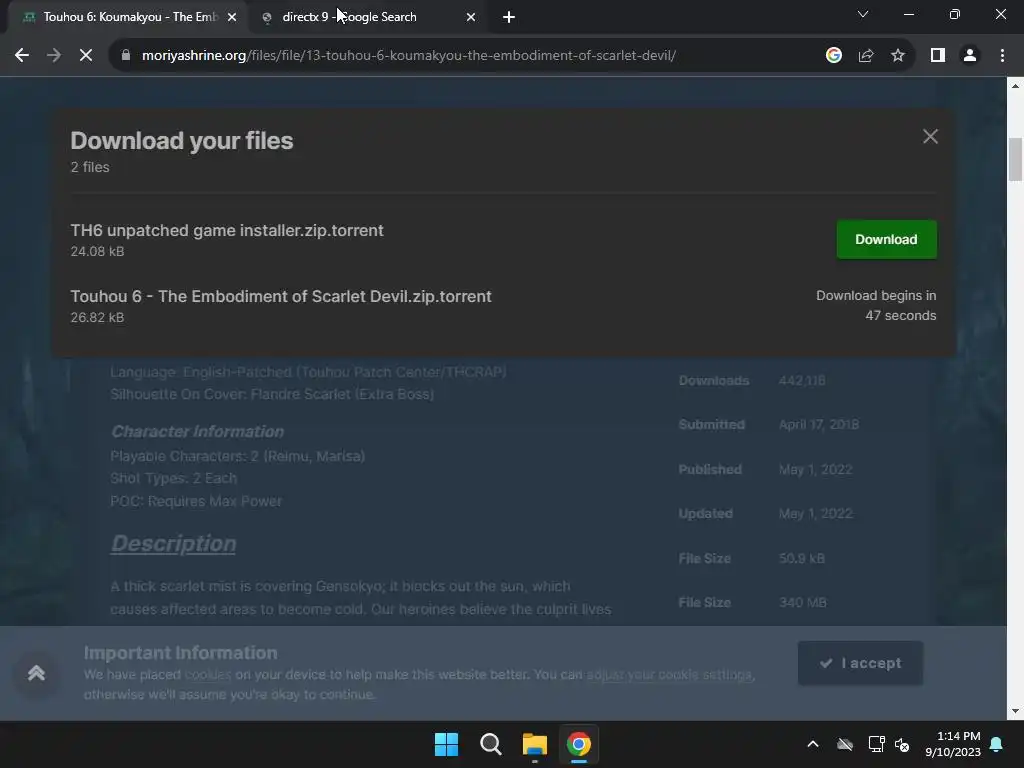The width and height of the screenshot is (1024, 768).
Task: Open Chrome's three-dot menu
Action: tap(1002, 56)
